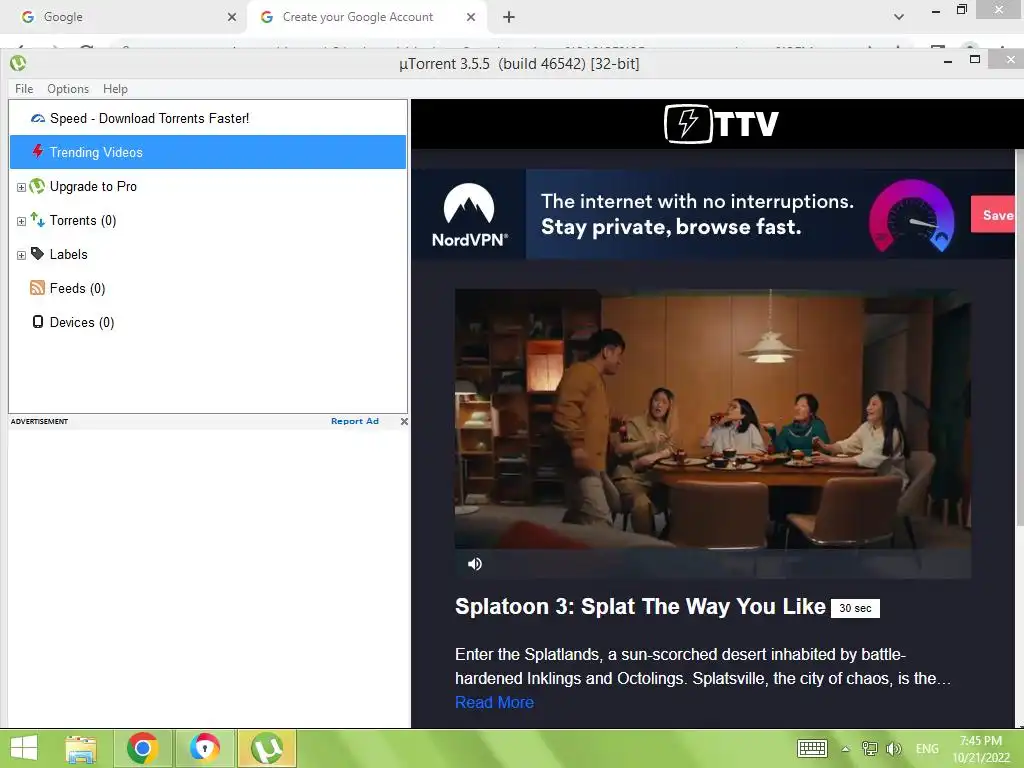
Task: Select Upgrade to Pro in sidebar
Action: tap(93, 187)
